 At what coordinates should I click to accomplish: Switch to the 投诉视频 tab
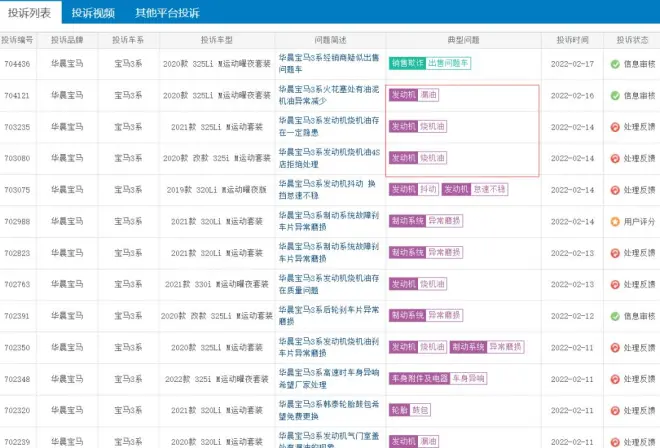(x=93, y=13)
